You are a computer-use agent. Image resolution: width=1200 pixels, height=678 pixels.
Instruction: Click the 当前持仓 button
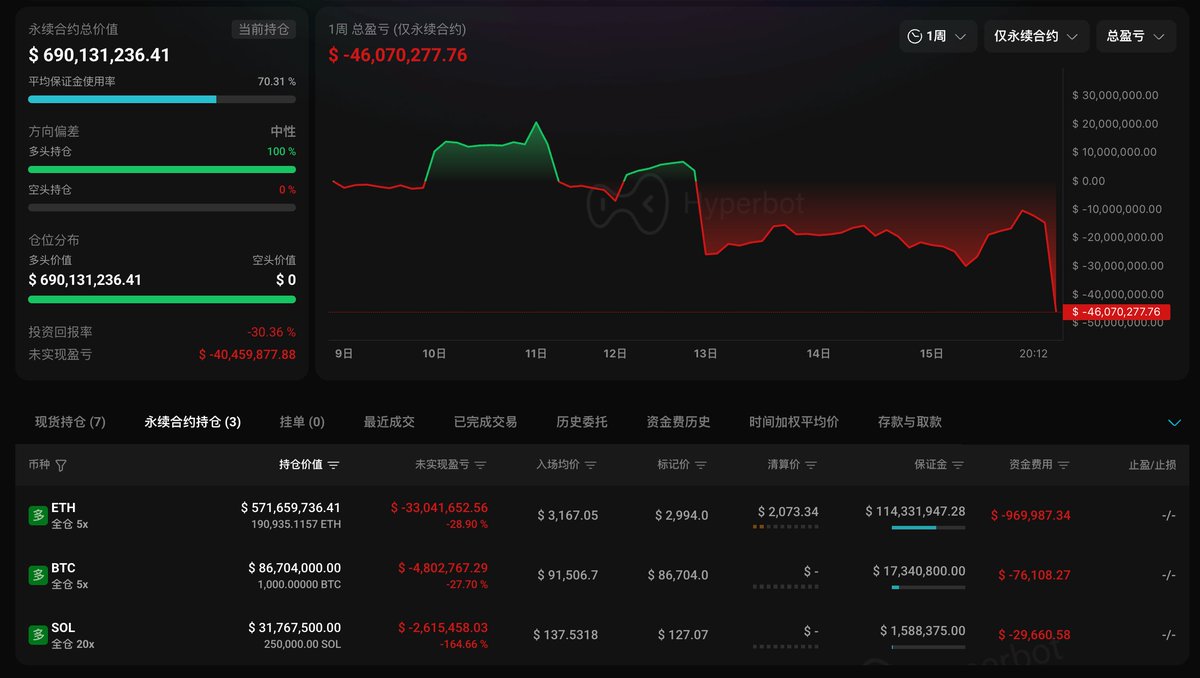tap(263, 29)
